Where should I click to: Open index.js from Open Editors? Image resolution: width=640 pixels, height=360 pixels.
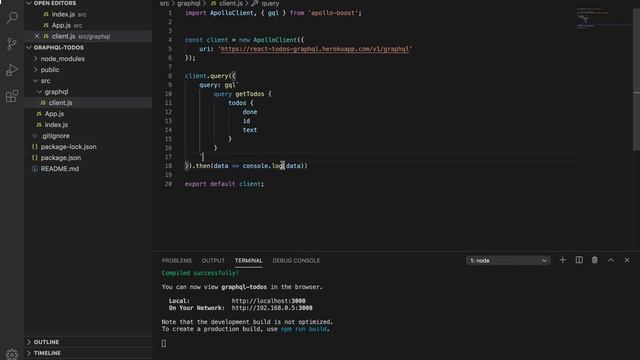pyautogui.click(x=63, y=14)
